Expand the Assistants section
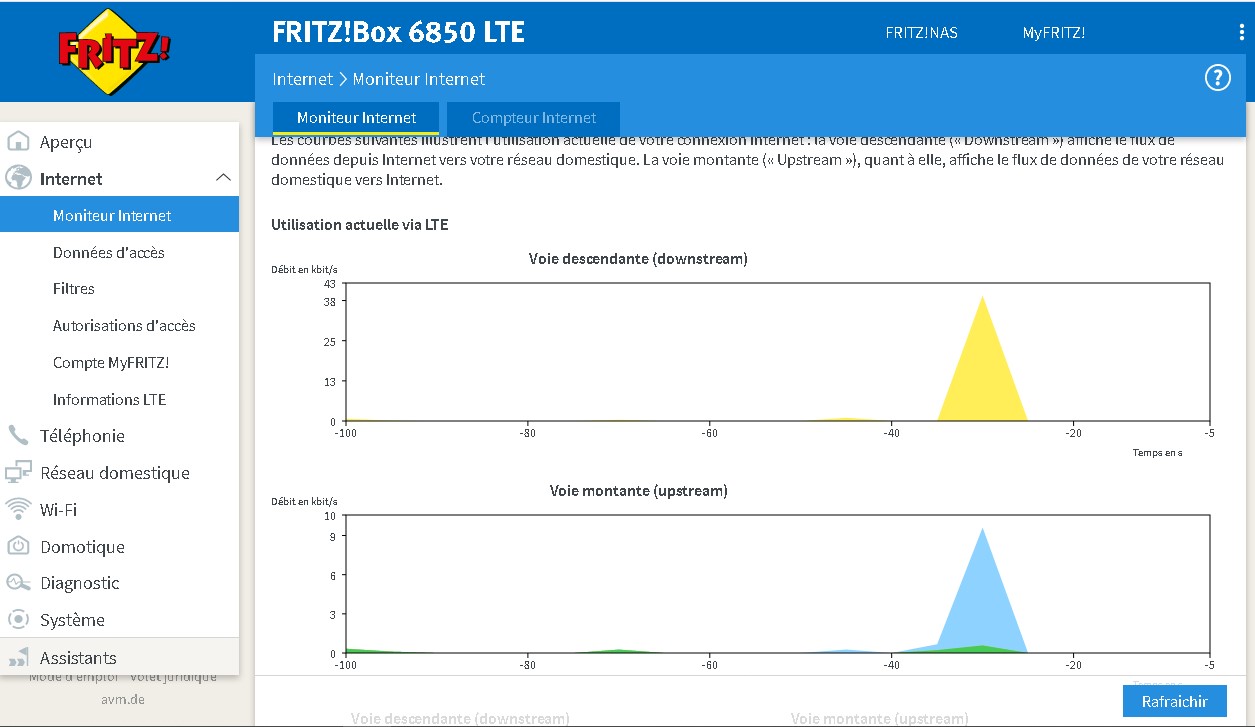Image resolution: width=1255 pixels, height=727 pixels. click(x=78, y=658)
